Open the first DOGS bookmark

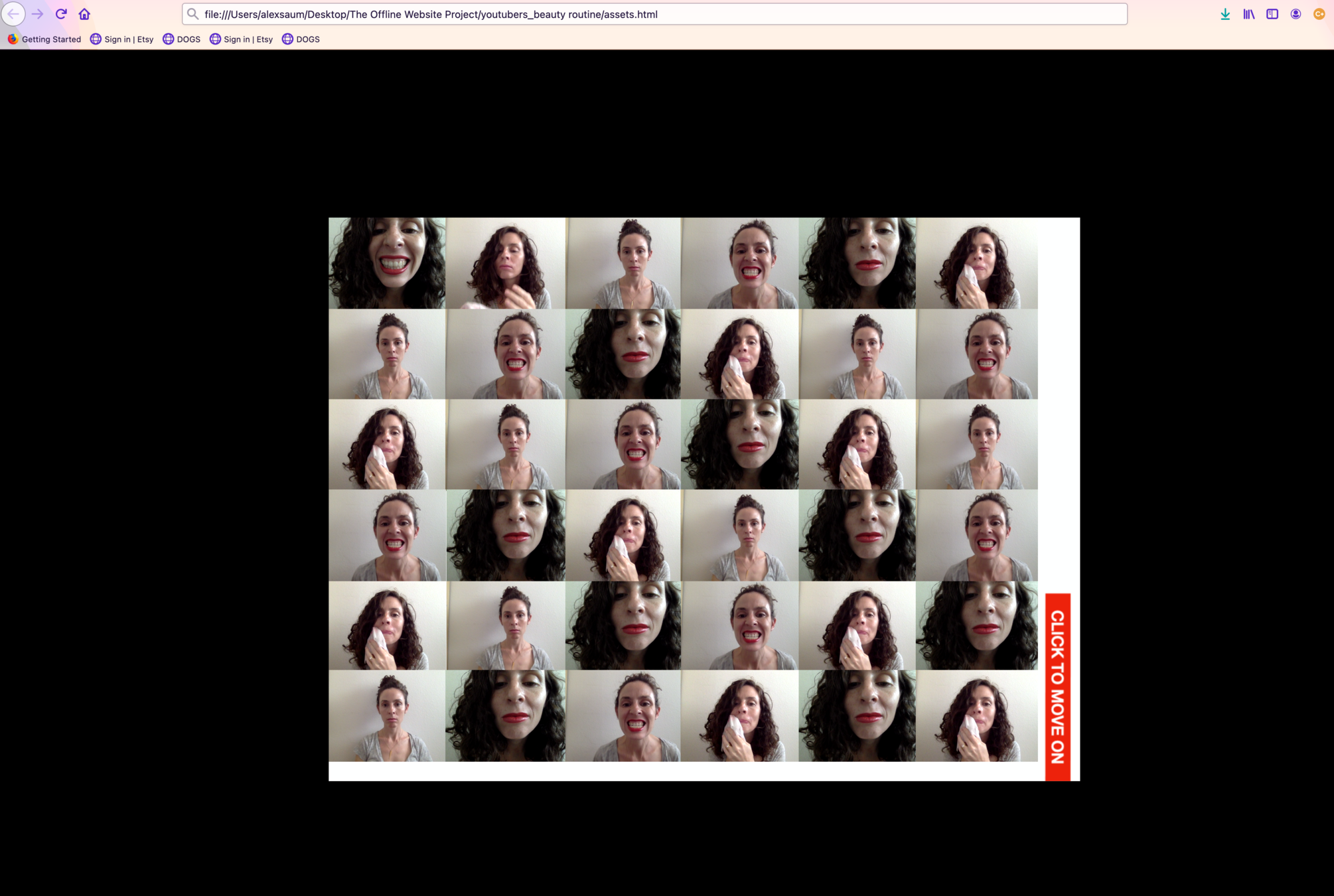pyautogui.click(x=182, y=39)
